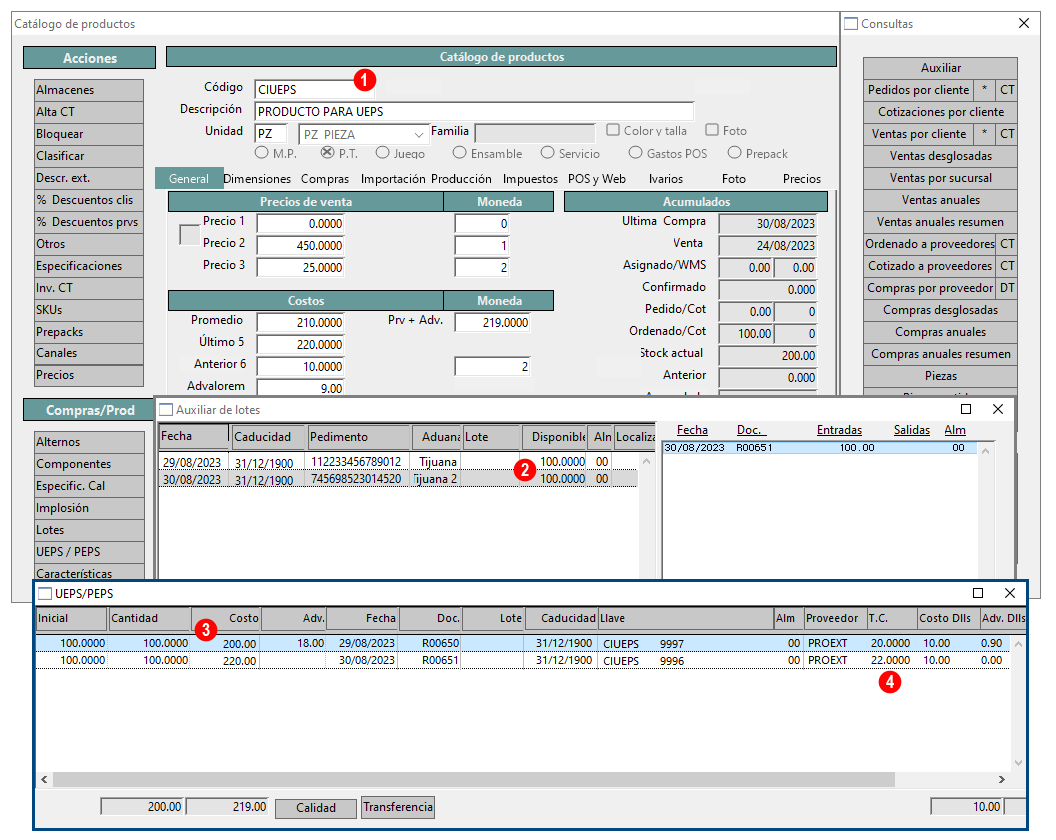Click the CT button beside Pedidos por cliente
The height and width of the screenshot is (840, 1056).
[1007, 90]
